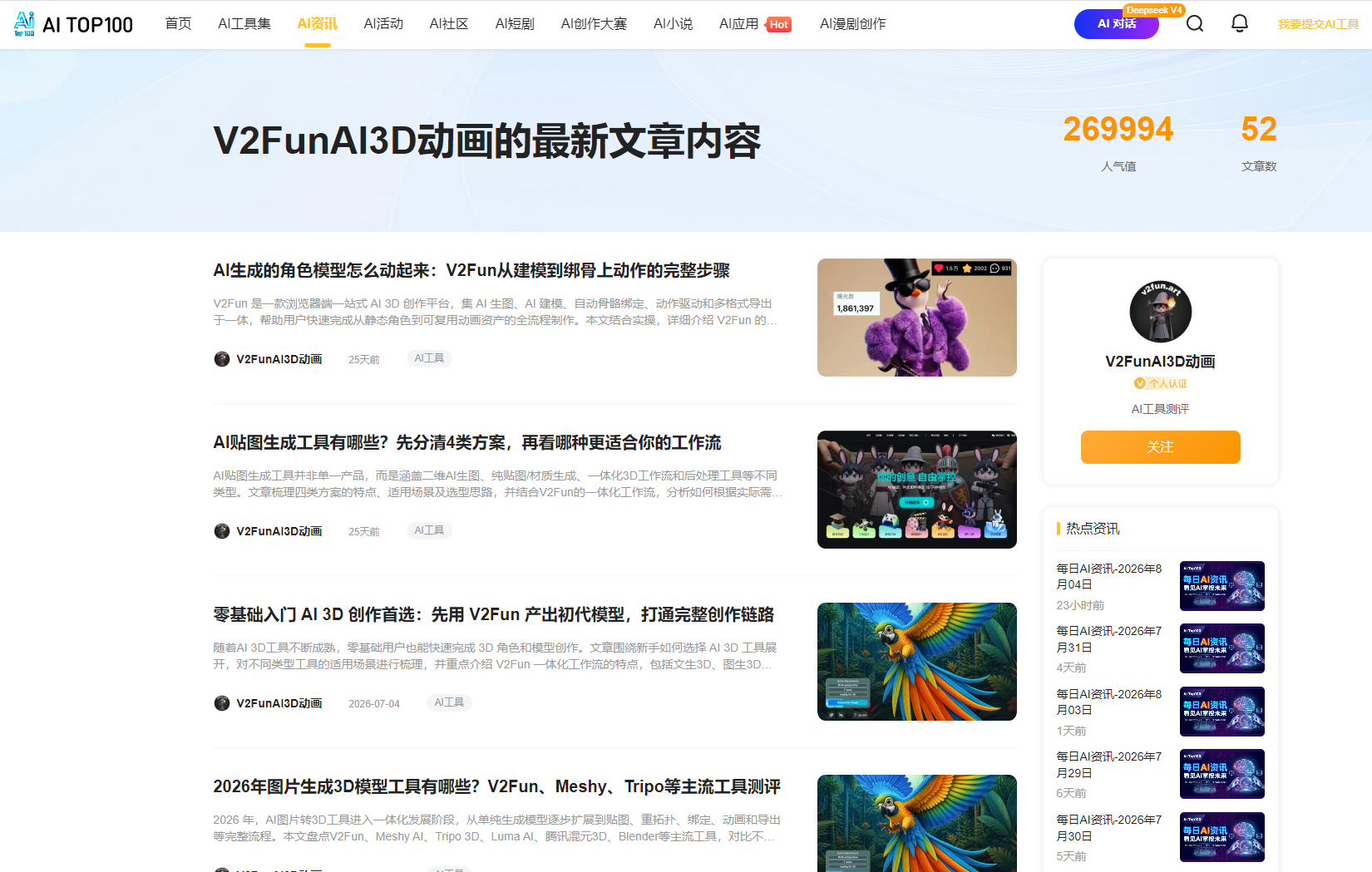Open hot news 每日AI资讯-2026年7月29日
The width and height of the screenshot is (1372, 872).
click(x=1109, y=765)
